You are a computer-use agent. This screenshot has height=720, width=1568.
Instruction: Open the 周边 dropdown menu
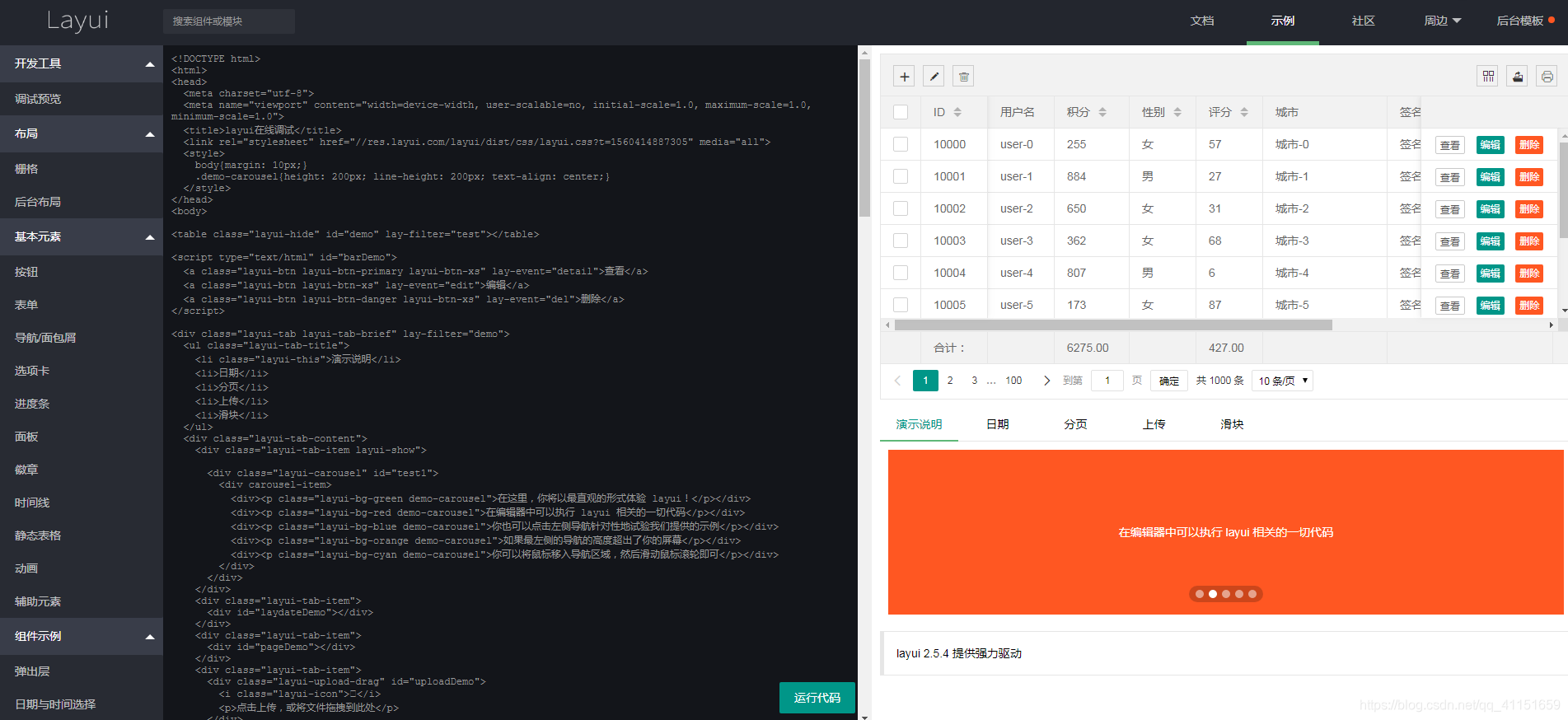tap(1442, 21)
